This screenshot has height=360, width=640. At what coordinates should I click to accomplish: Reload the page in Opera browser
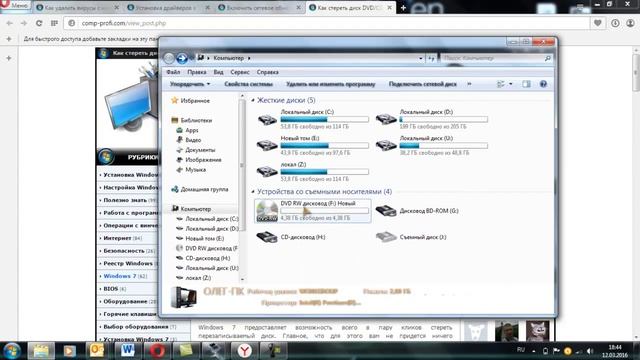pos(39,23)
